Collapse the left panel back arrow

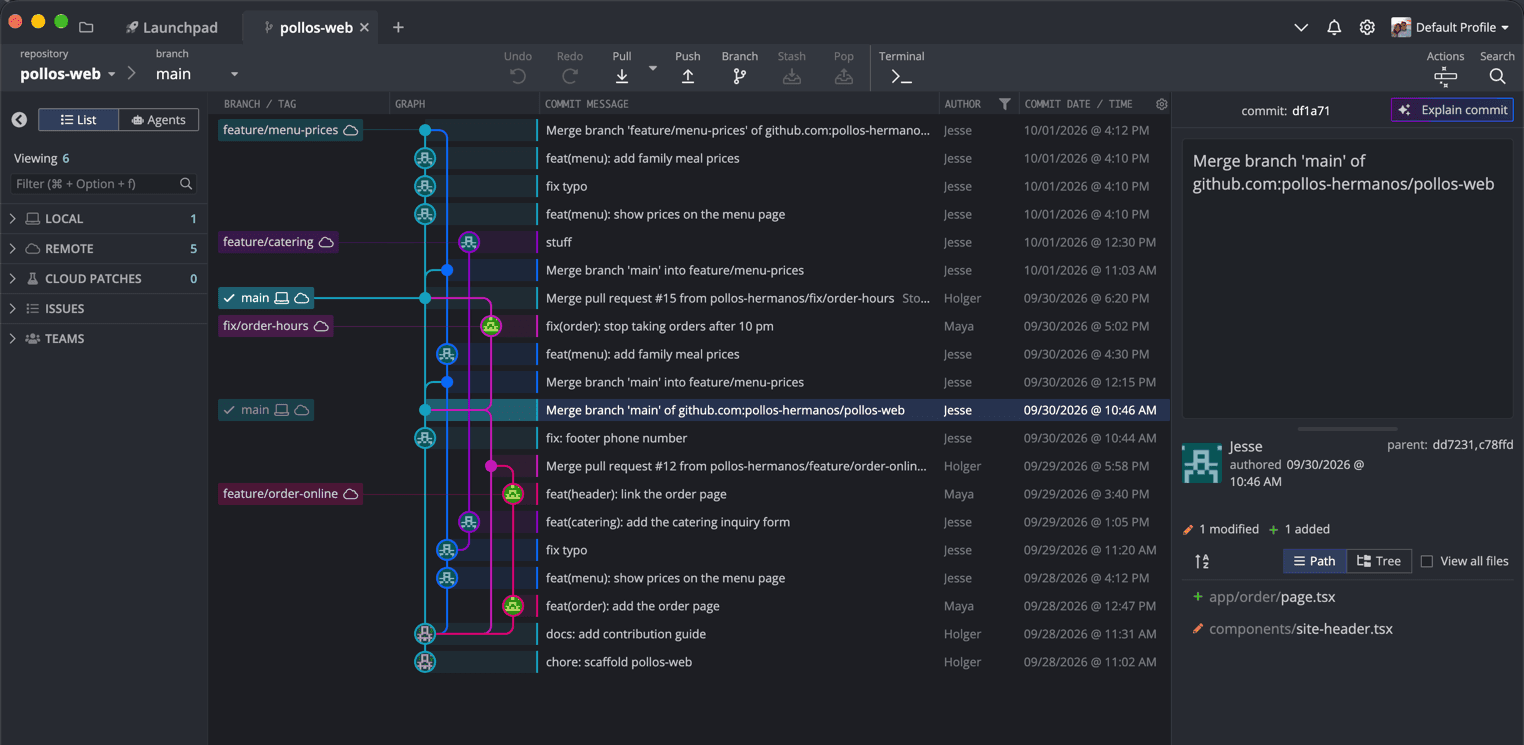click(x=19, y=120)
